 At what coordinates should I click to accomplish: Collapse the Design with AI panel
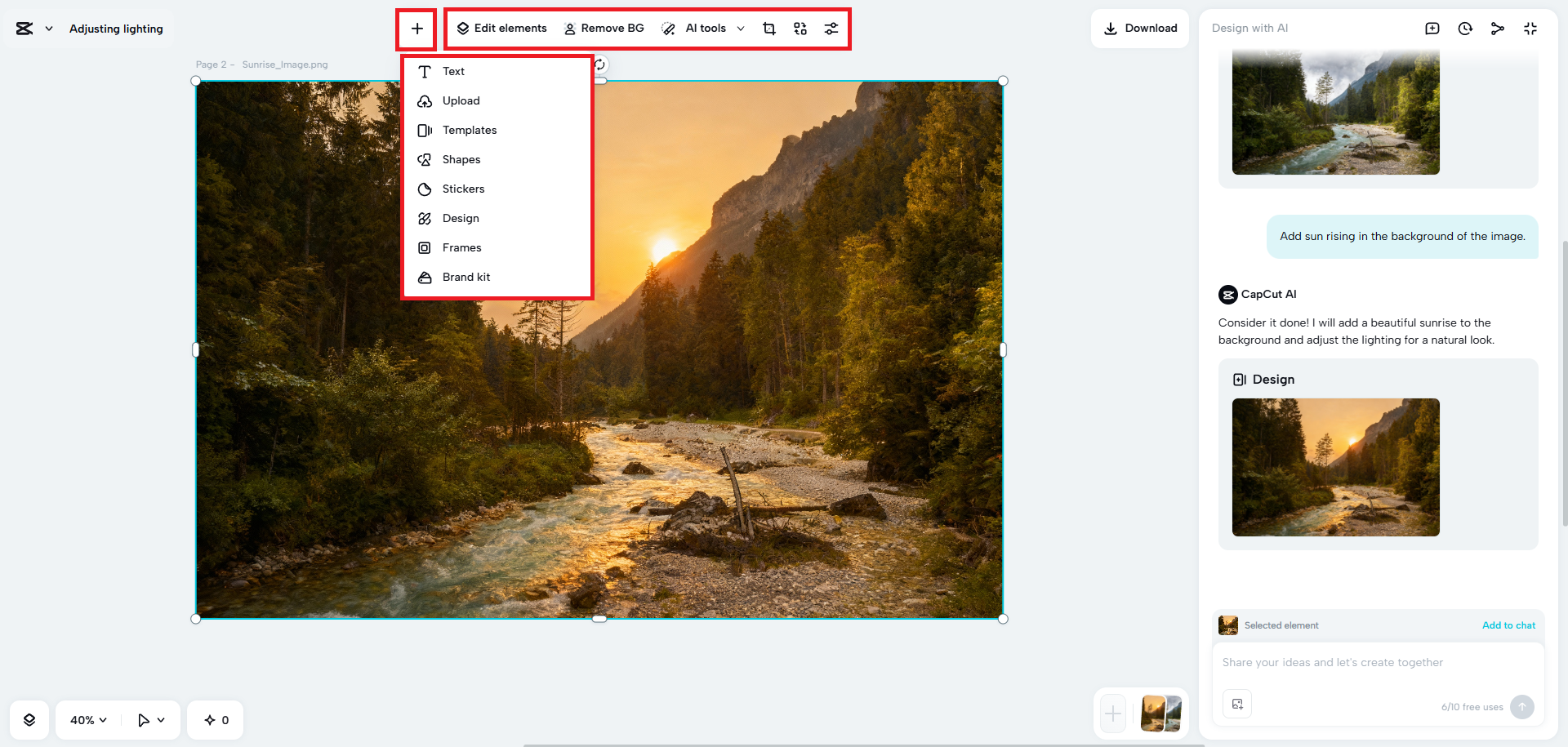coord(1530,28)
